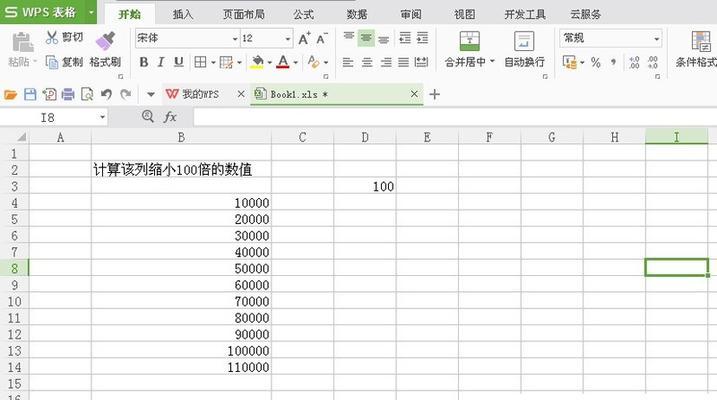
Task: Apply cell borders icon
Action: (x=200, y=62)
